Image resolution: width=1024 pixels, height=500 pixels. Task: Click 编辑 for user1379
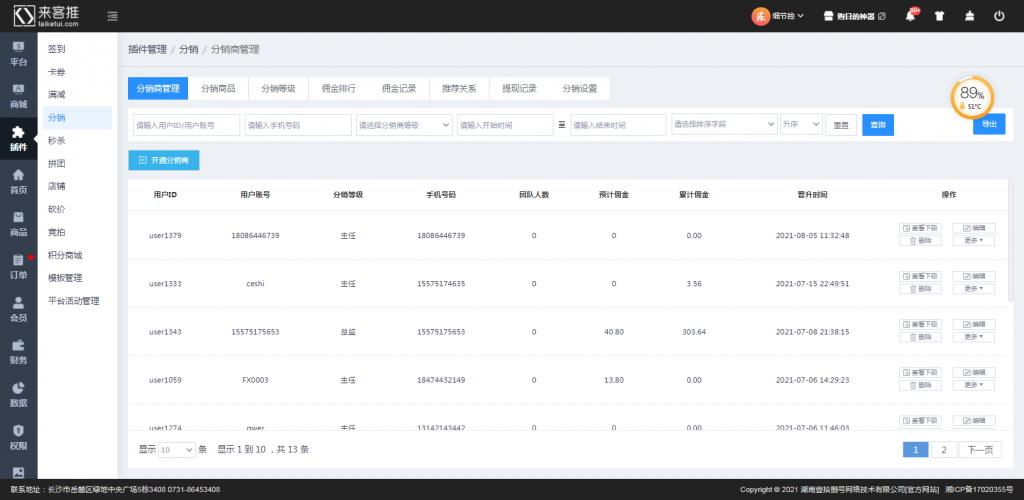point(974,228)
